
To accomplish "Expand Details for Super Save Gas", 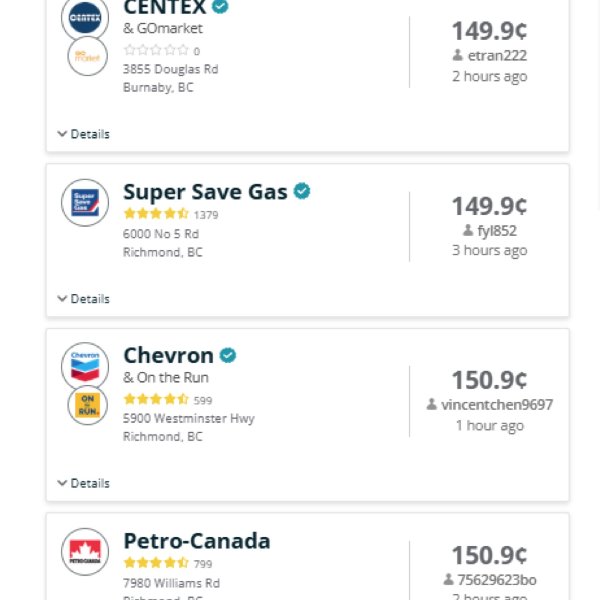I will (84, 299).
